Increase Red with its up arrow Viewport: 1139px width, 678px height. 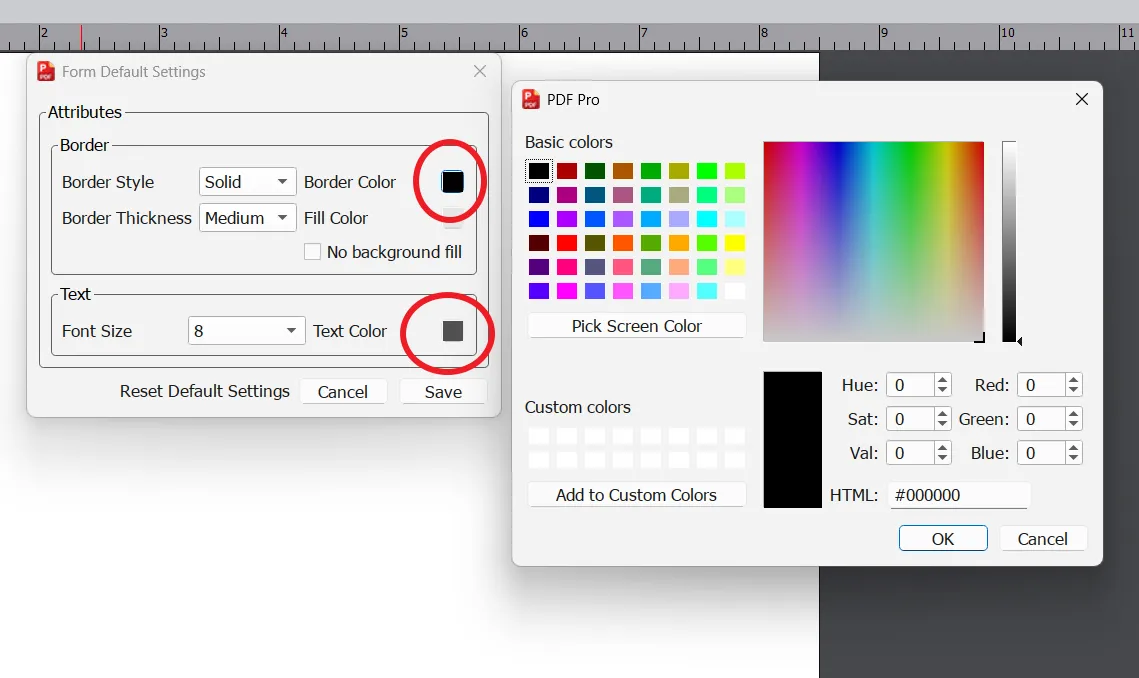[1074, 379]
